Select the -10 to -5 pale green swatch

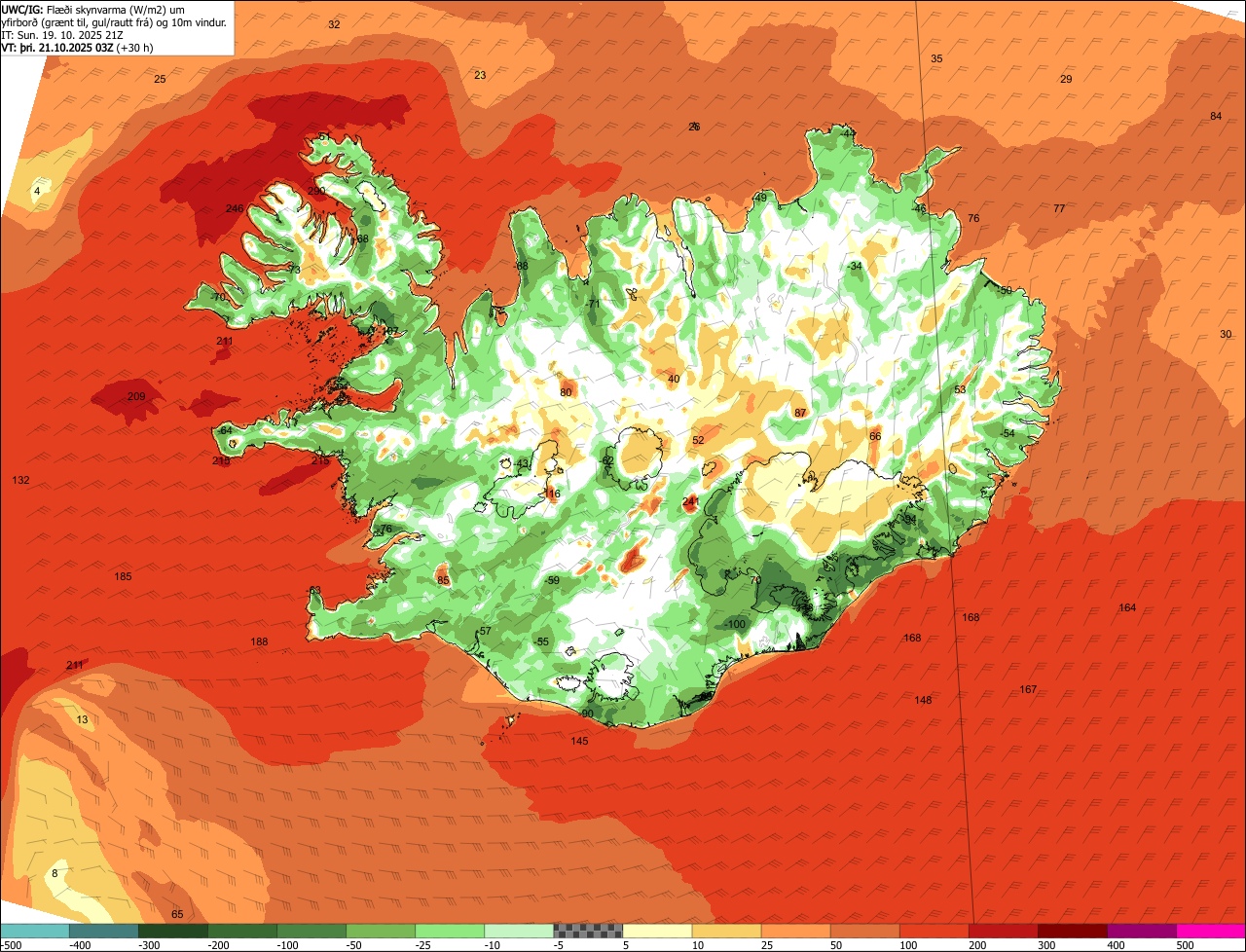click(519, 931)
